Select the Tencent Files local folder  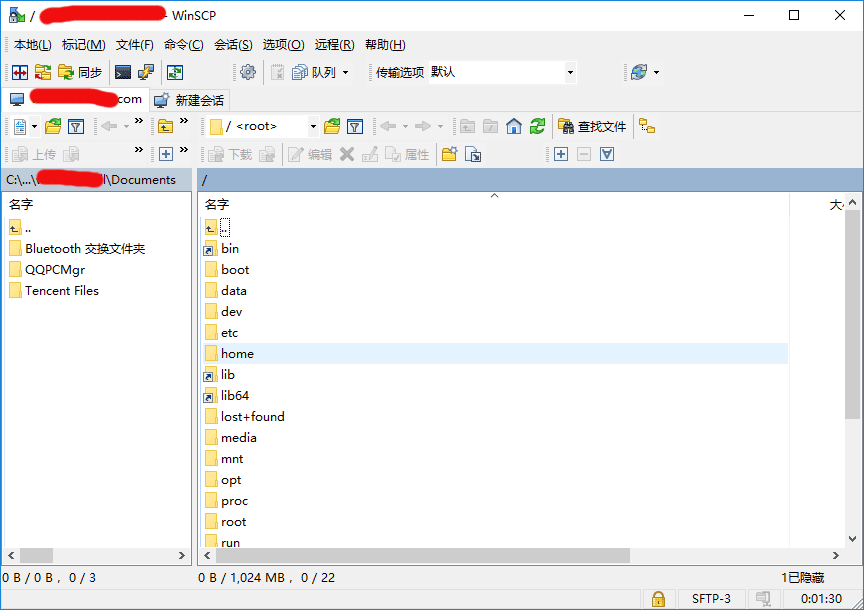[61, 290]
